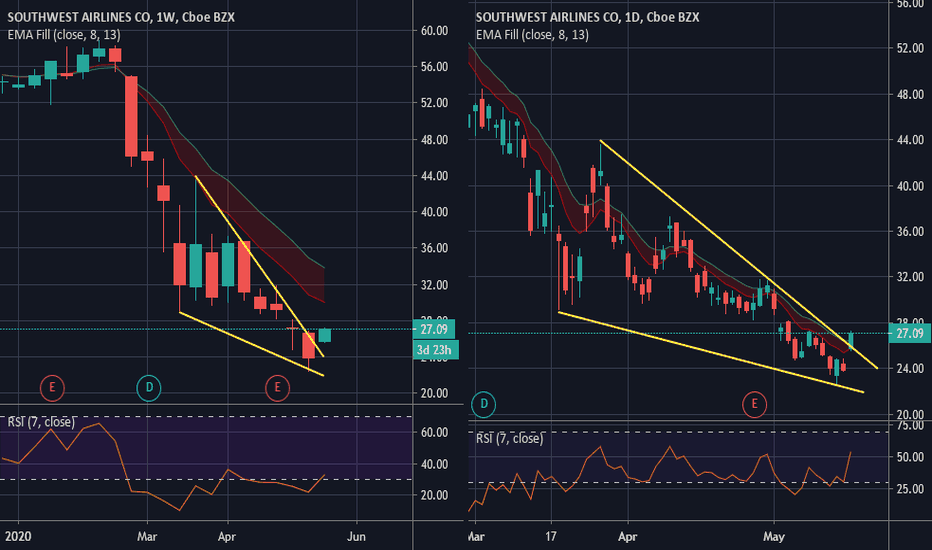Click the 17 date label on daily time axis
Viewport: 932px width, 550px height.
point(551,536)
